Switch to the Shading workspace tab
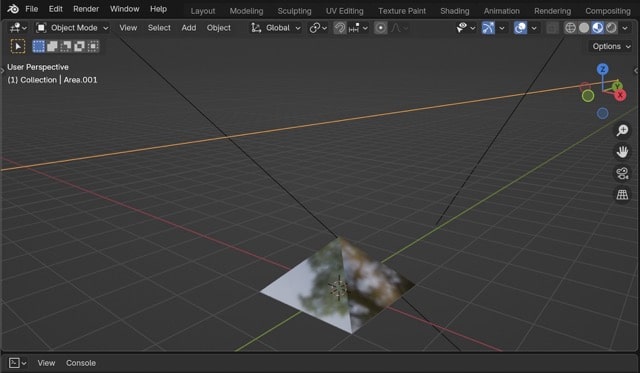The width and height of the screenshot is (640, 373). pos(455,11)
